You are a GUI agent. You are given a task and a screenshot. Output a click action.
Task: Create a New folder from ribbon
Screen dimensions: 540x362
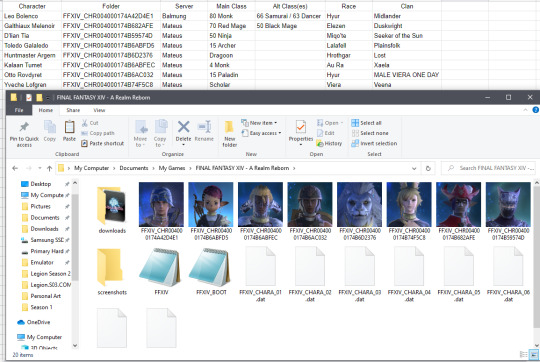[x=230, y=134]
